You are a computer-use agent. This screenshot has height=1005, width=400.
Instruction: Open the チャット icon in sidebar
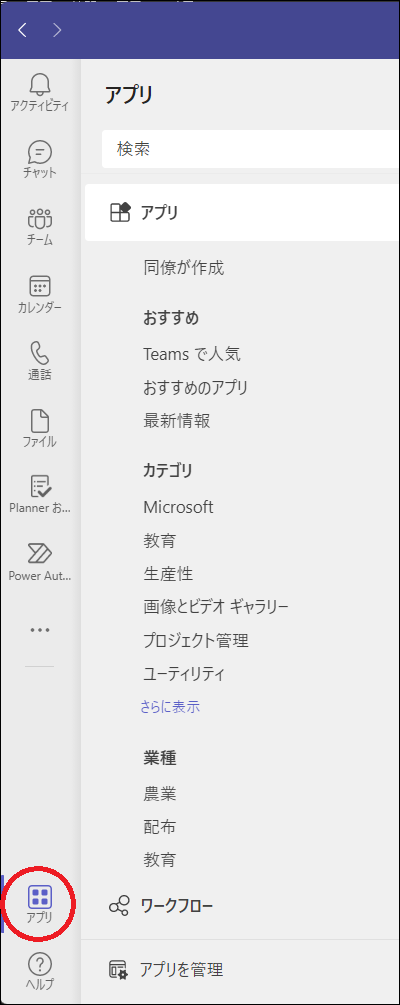tap(40, 152)
